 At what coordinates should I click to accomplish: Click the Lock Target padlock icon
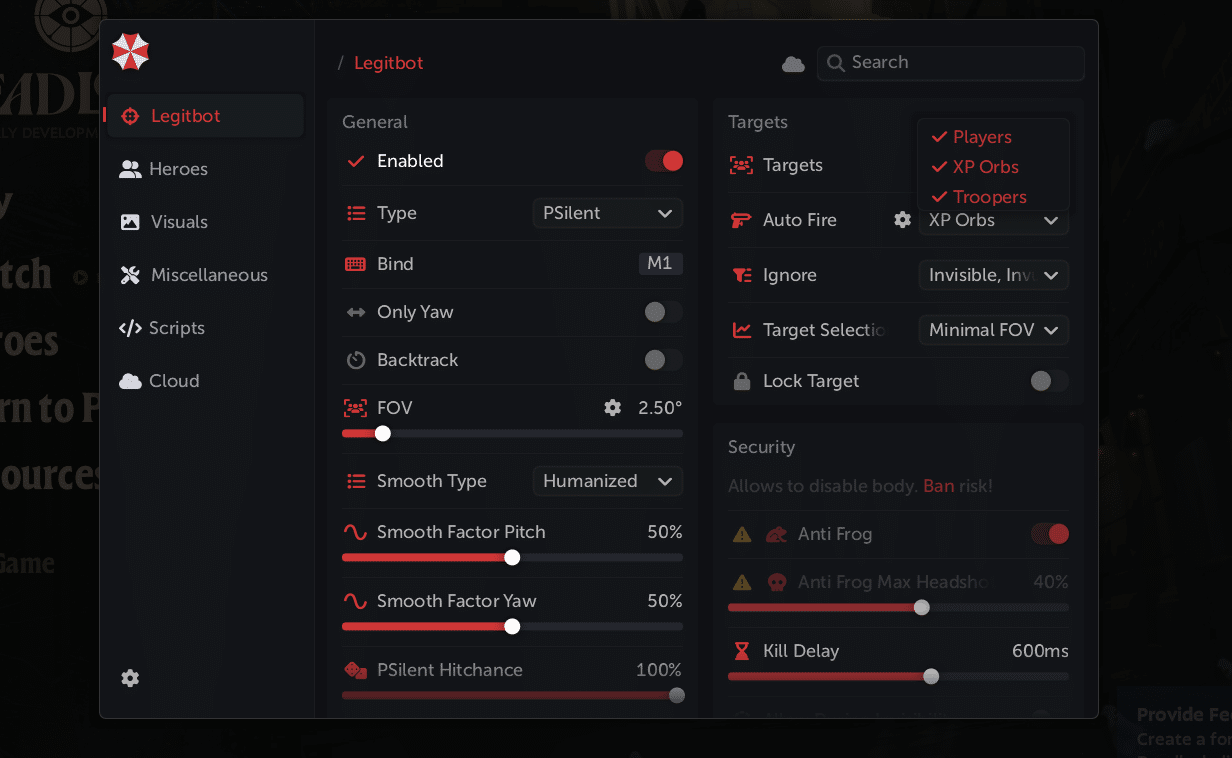tap(742, 381)
